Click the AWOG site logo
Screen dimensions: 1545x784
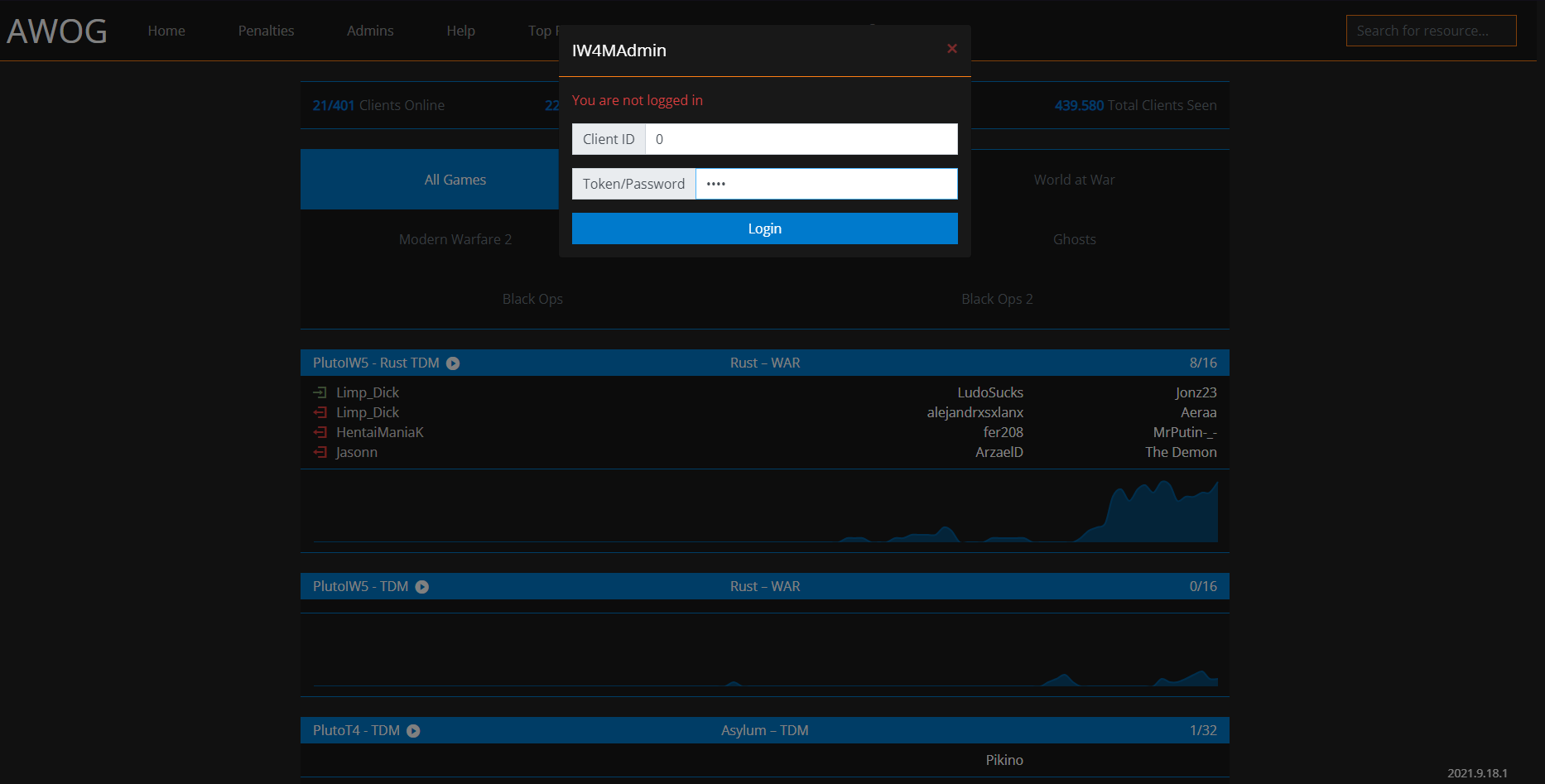pos(57,31)
